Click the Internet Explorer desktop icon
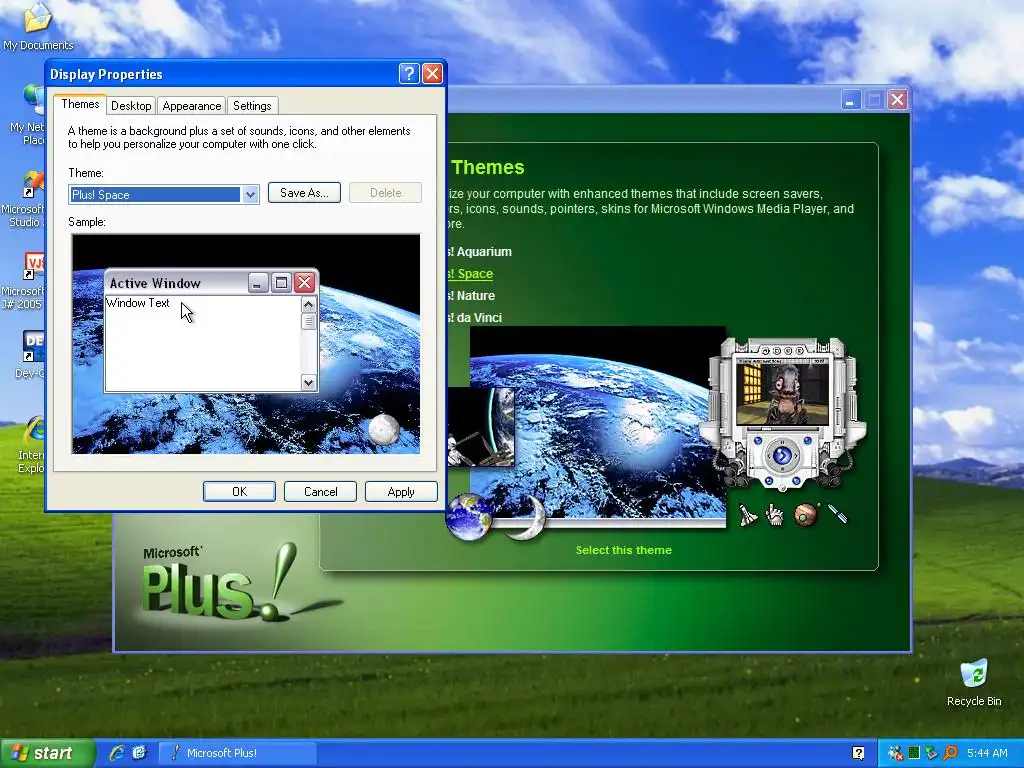1024x768 pixels. [x=31, y=445]
